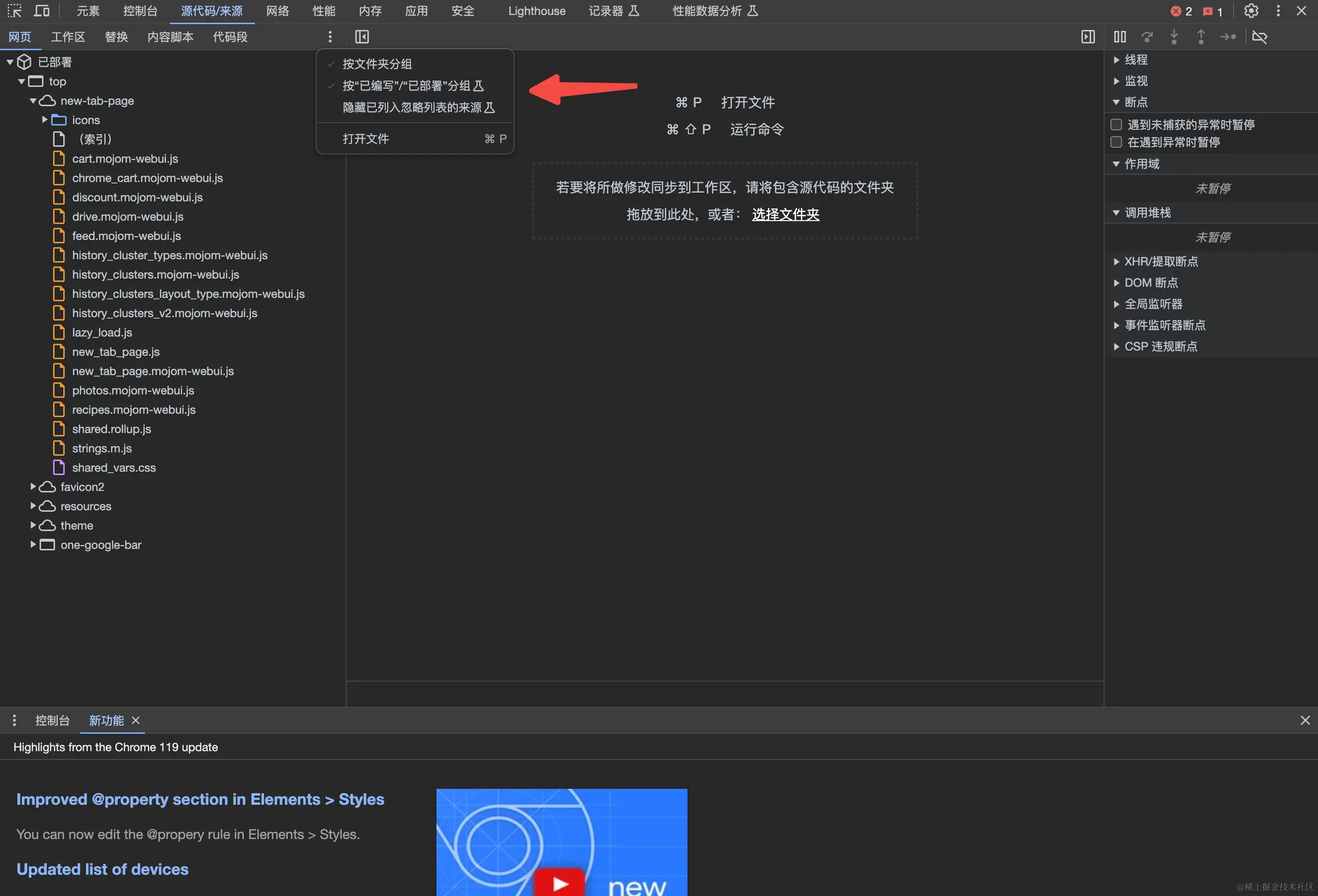Screen dimensions: 1318x896
Task: Enable pause on uncaught exceptions checkbox
Action: [1116, 124]
